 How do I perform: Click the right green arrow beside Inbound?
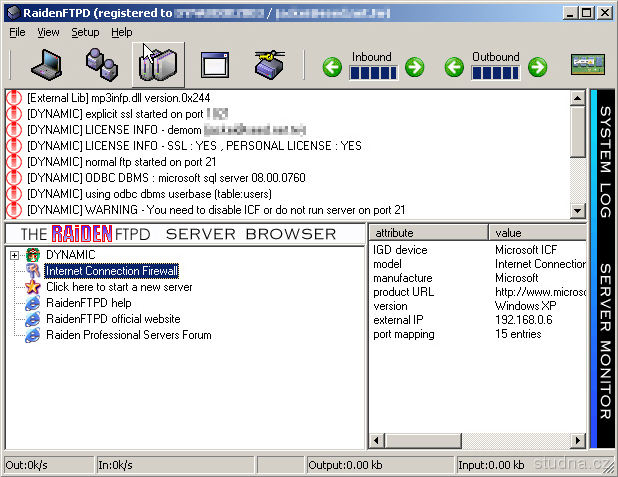click(414, 67)
